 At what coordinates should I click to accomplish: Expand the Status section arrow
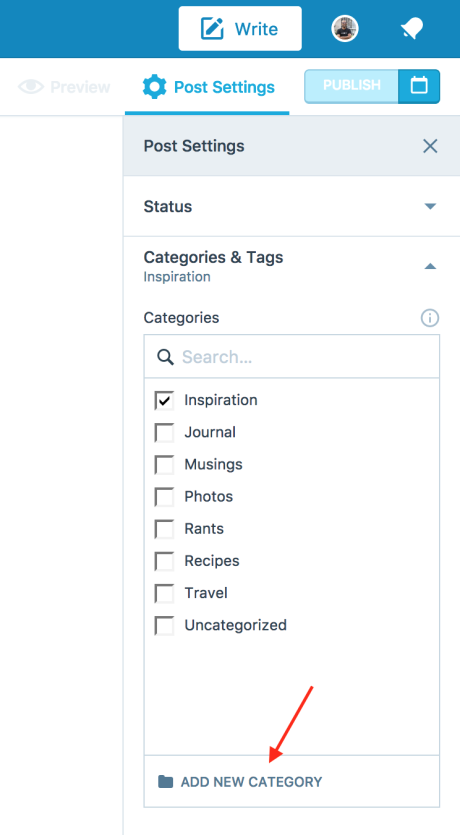coord(430,207)
